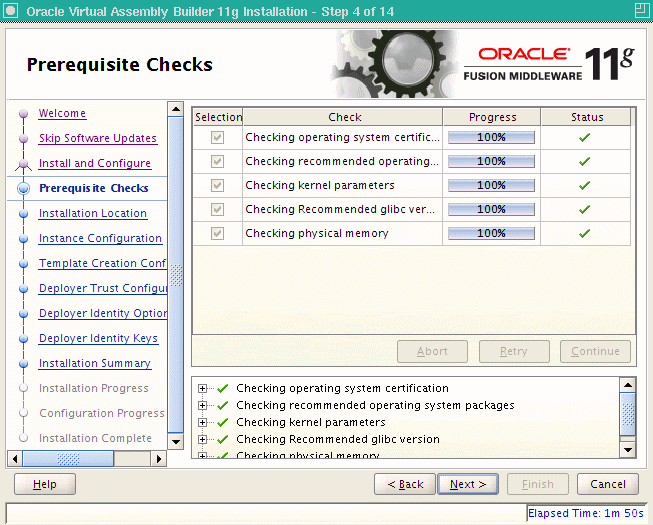Click the Status column header
The width and height of the screenshot is (653, 525).
coord(586,117)
